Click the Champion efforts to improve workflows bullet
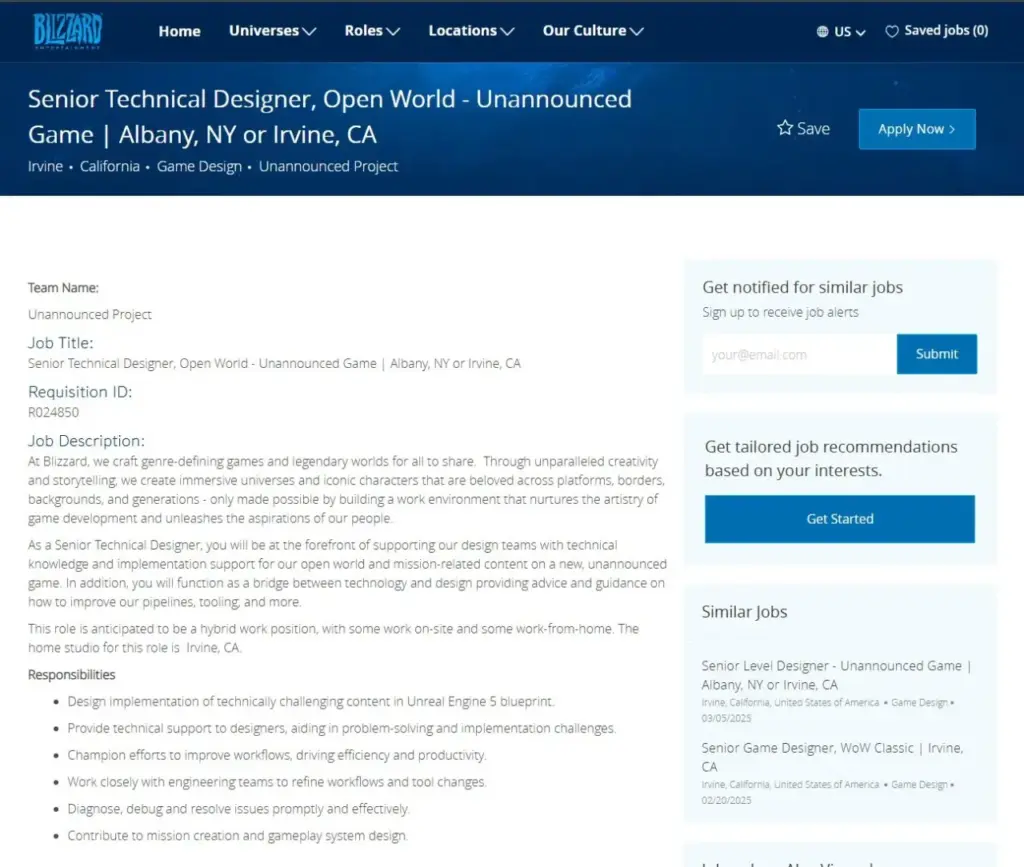The image size is (1024, 867). [x=277, y=755]
